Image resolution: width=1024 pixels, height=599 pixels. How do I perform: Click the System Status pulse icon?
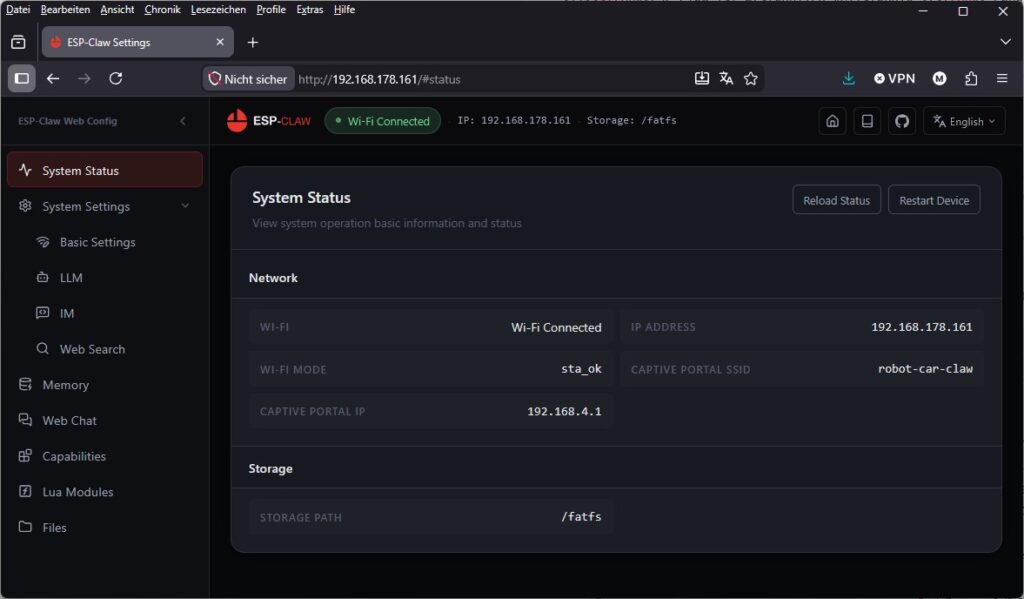click(x=25, y=170)
